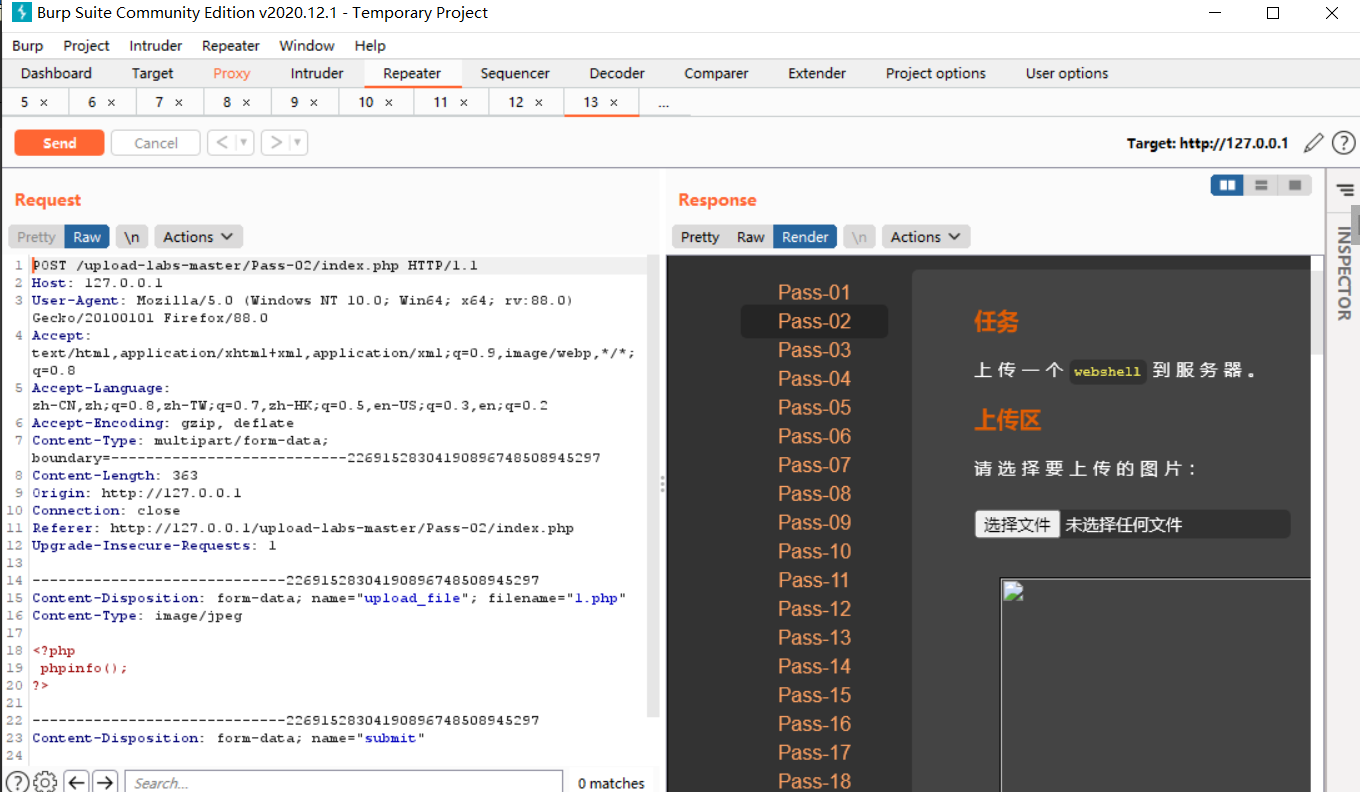The height and width of the screenshot is (792, 1360).
Task: Click the Cancel button
Action: tap(156, 143)
